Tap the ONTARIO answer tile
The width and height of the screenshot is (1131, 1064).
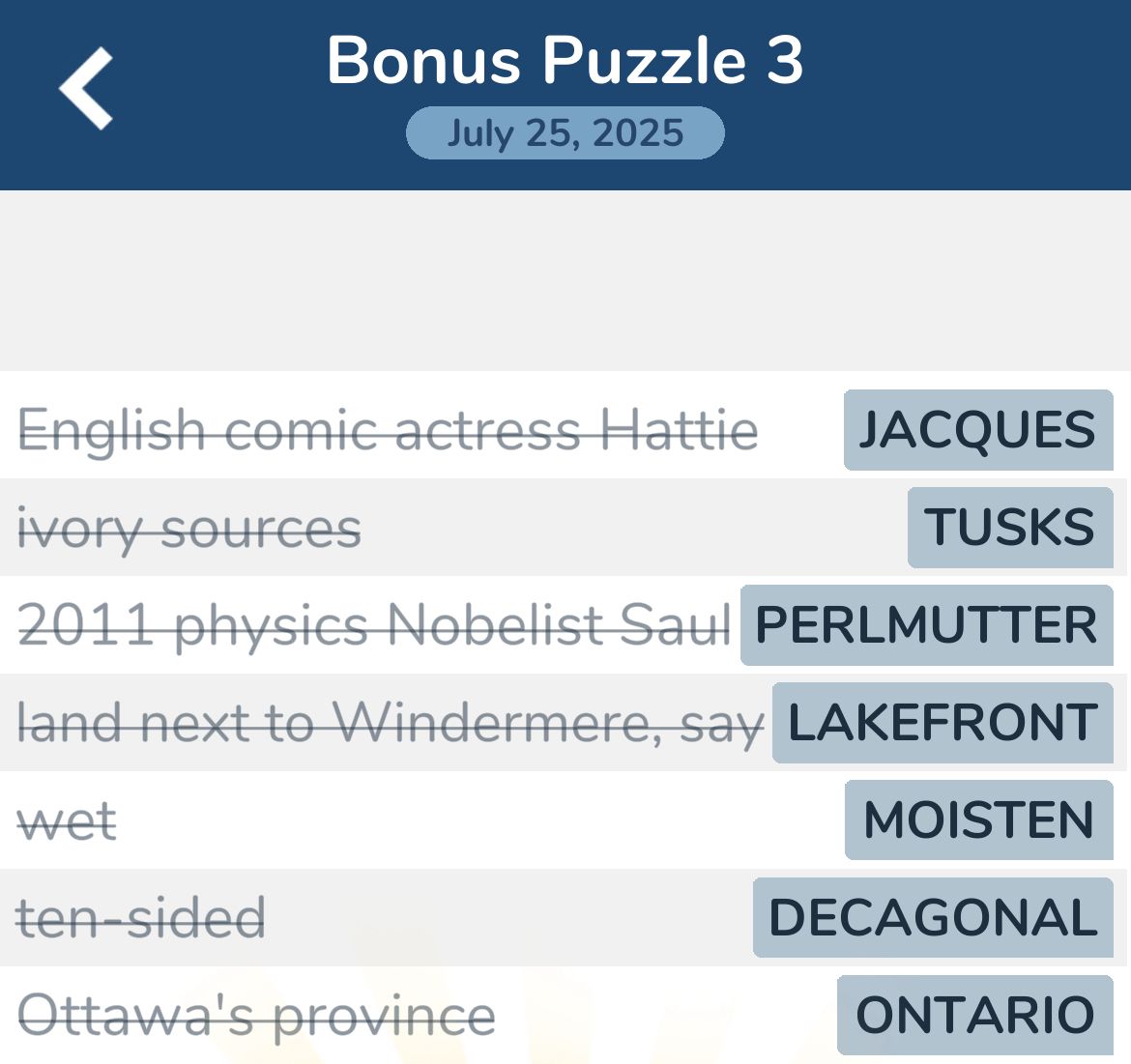click(974, 1015)
